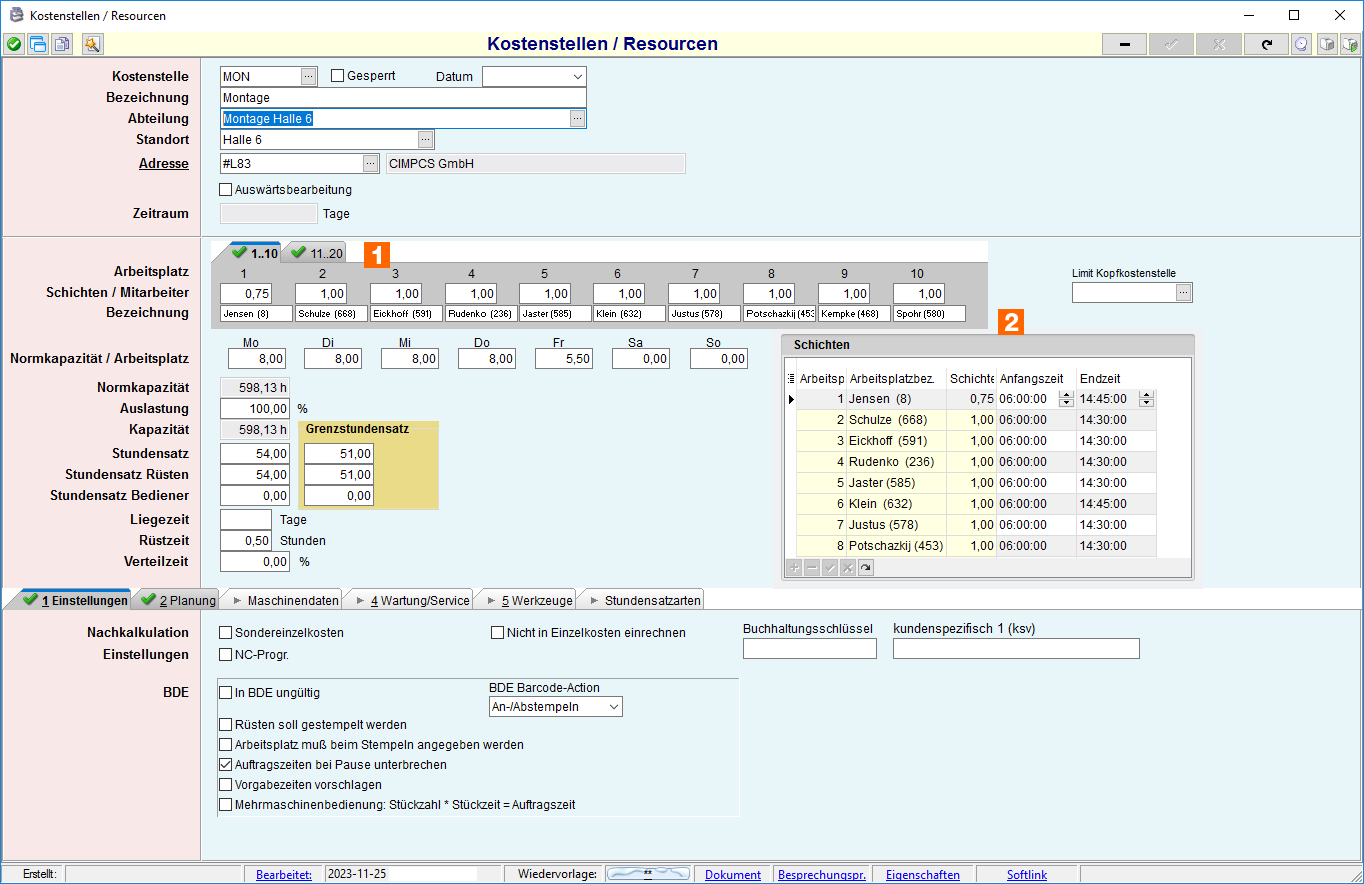The height and width of the screenshot is (884, 1364).
Task: Enable Vorgabezeiten vorschlagen checkbox
Action: (225, 784)
